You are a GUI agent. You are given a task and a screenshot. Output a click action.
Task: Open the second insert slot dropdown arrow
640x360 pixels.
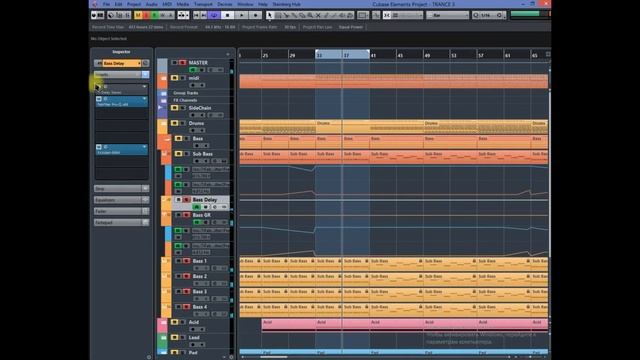(x=144, y=99)
